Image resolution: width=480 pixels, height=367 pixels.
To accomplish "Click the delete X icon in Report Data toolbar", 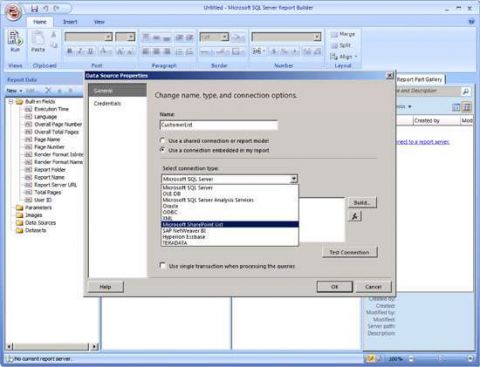I will (48, 90).
